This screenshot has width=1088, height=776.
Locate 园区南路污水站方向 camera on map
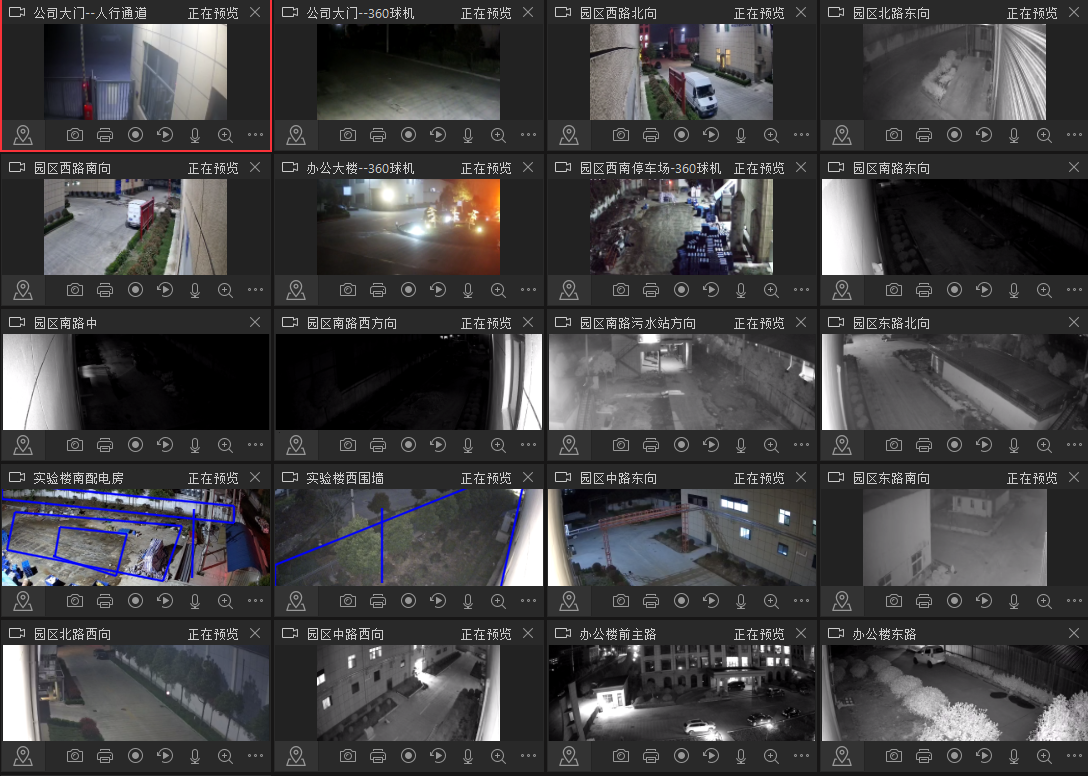click(x=569, y=445)
